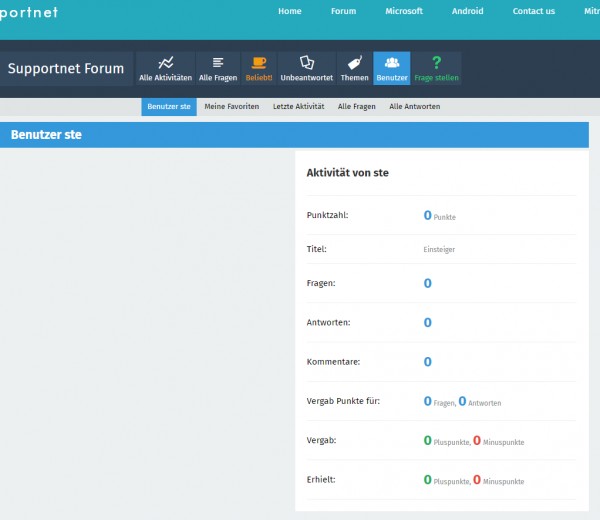
Task: Open the Home navigation link
Action: [x=290, y=11]
